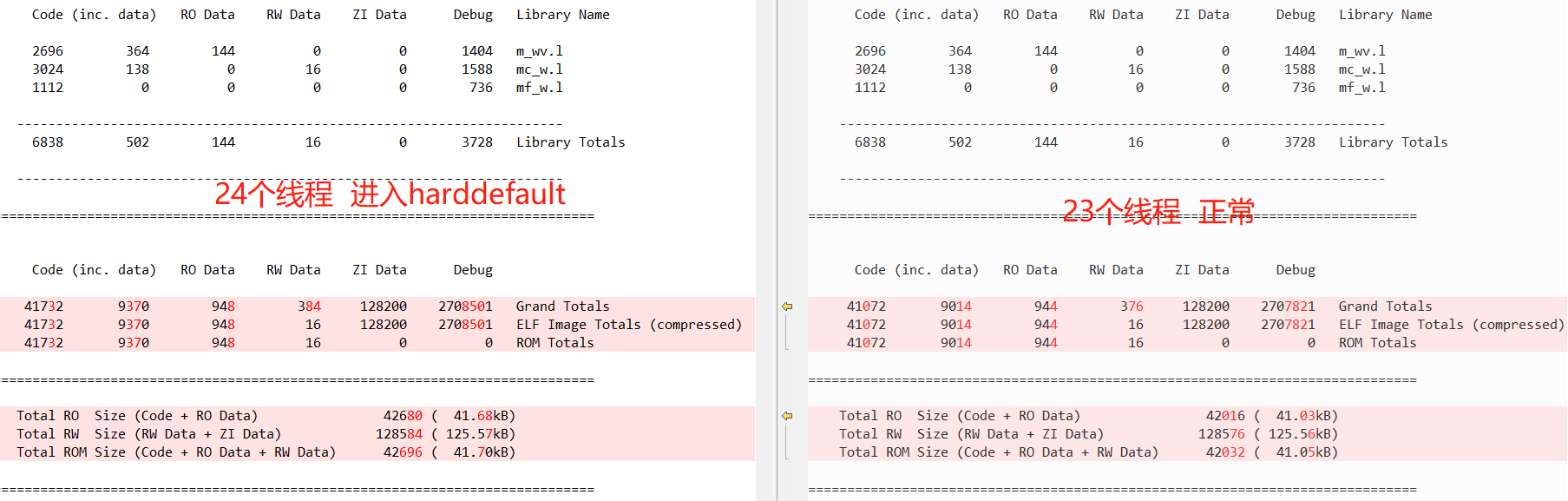The image size is (1568, 501).
Task: Click Total RW Size line in left pane
Action: click(x=266, y=434)
